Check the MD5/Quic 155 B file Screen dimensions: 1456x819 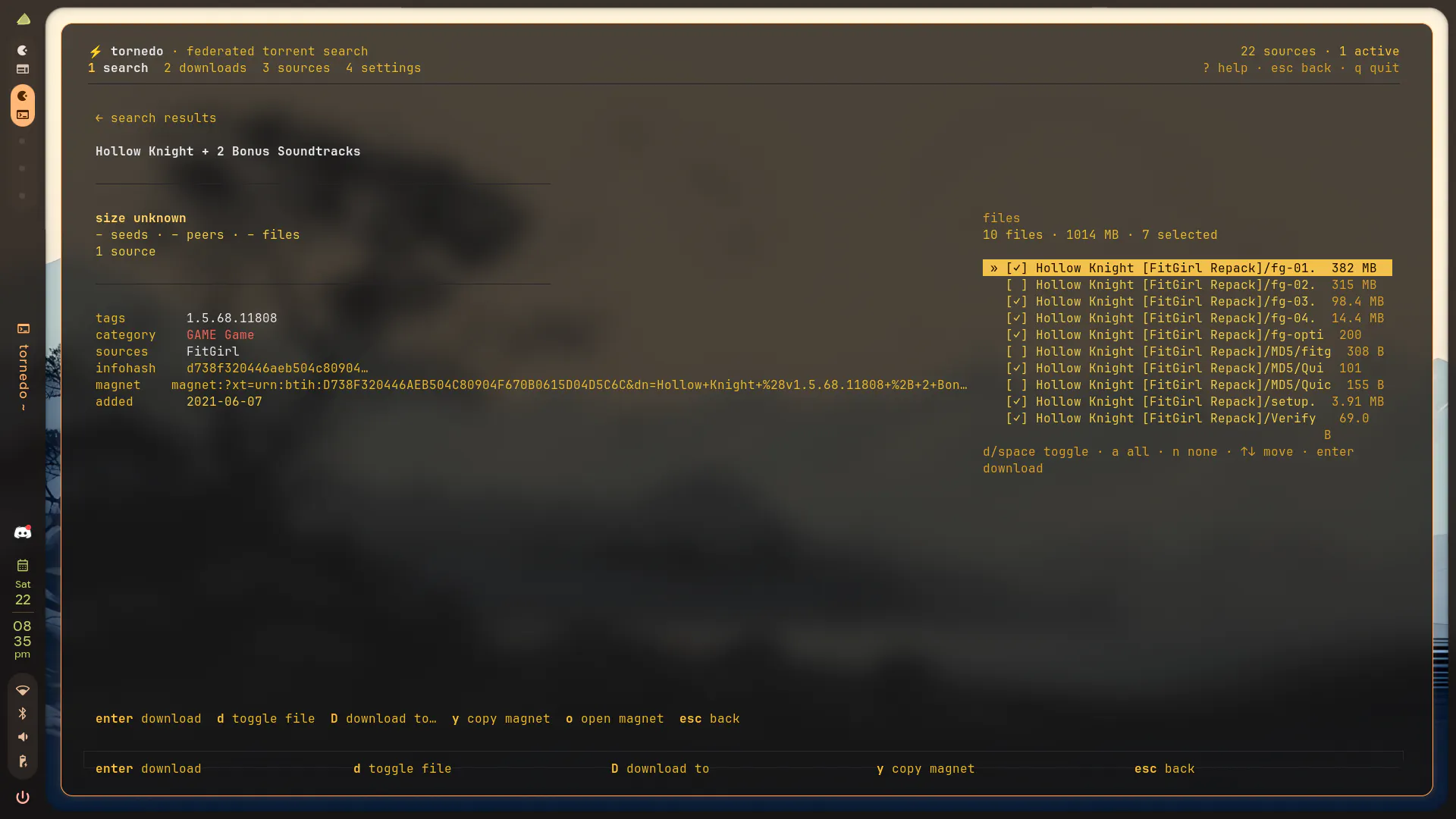(x=1016, y=385)
